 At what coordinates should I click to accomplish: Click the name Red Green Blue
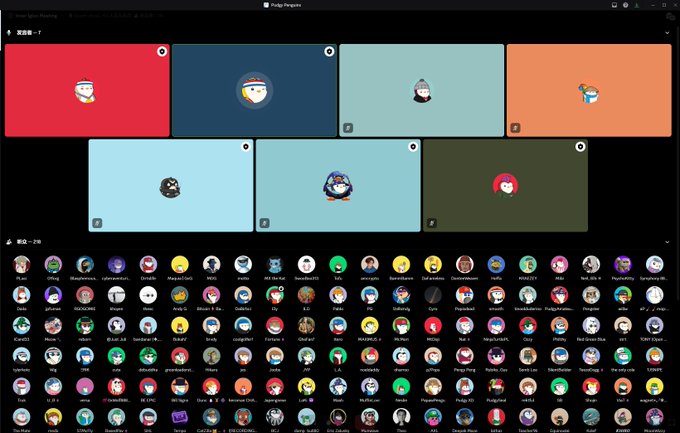591,339
